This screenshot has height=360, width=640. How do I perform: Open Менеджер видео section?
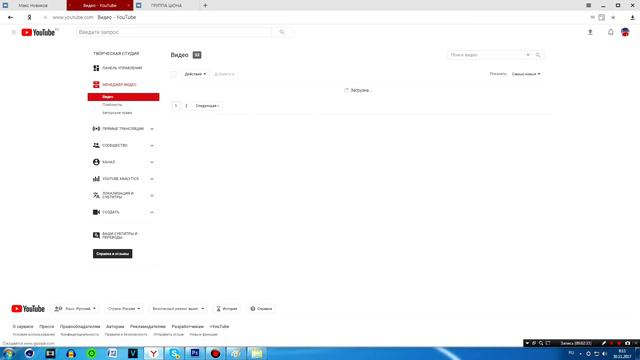pyautogui.click(x=115, y=84)
